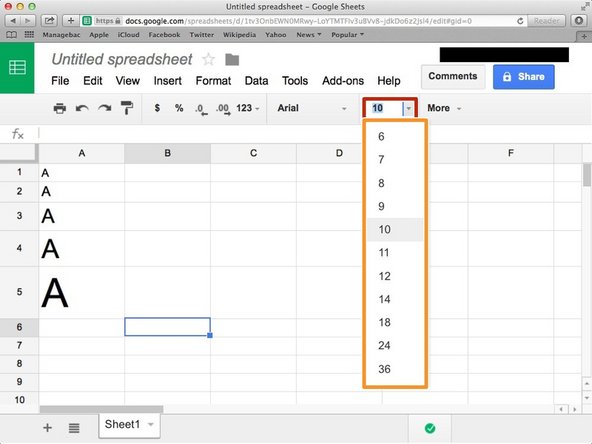Open the 123 number format dropdown
Viewport: 592px width, 444px height.
click(x=248, y=108)
